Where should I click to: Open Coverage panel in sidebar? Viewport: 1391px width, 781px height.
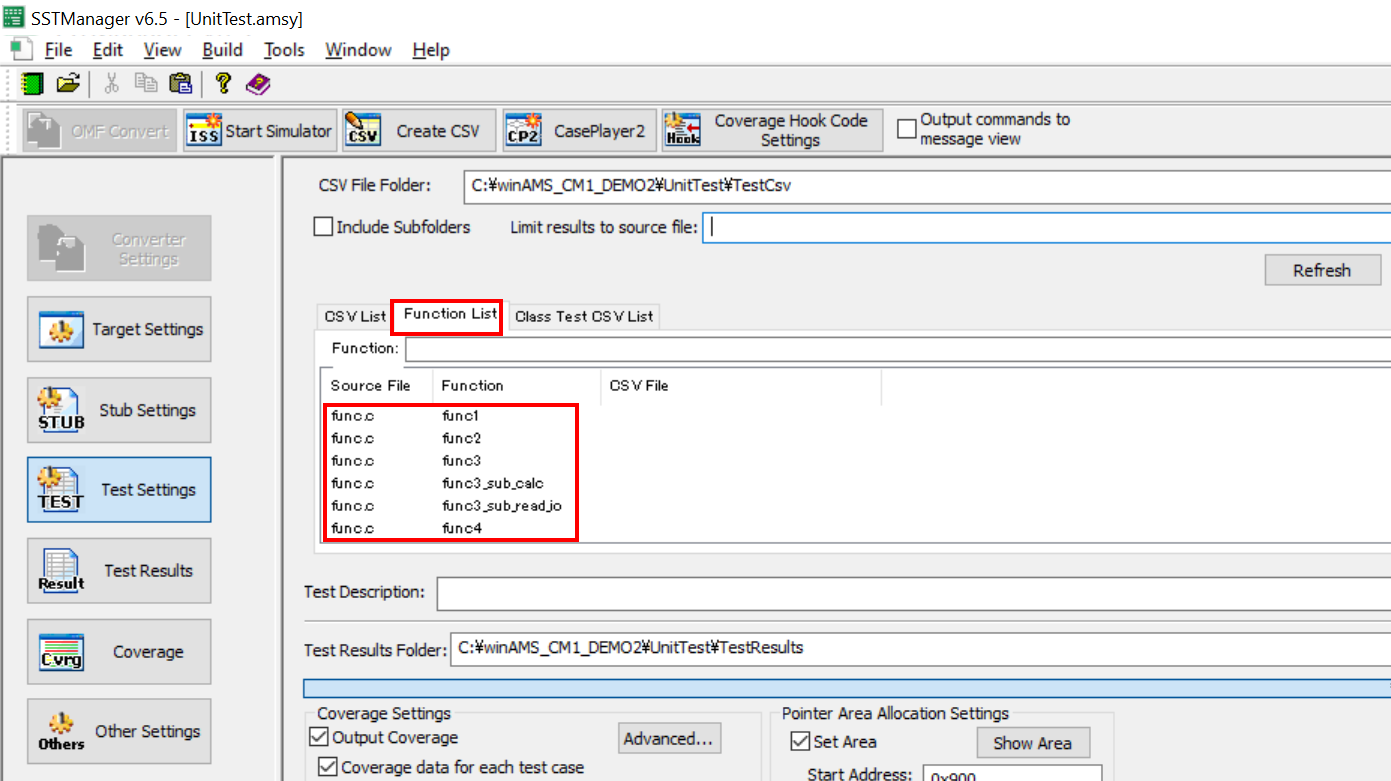pos(119,652)
